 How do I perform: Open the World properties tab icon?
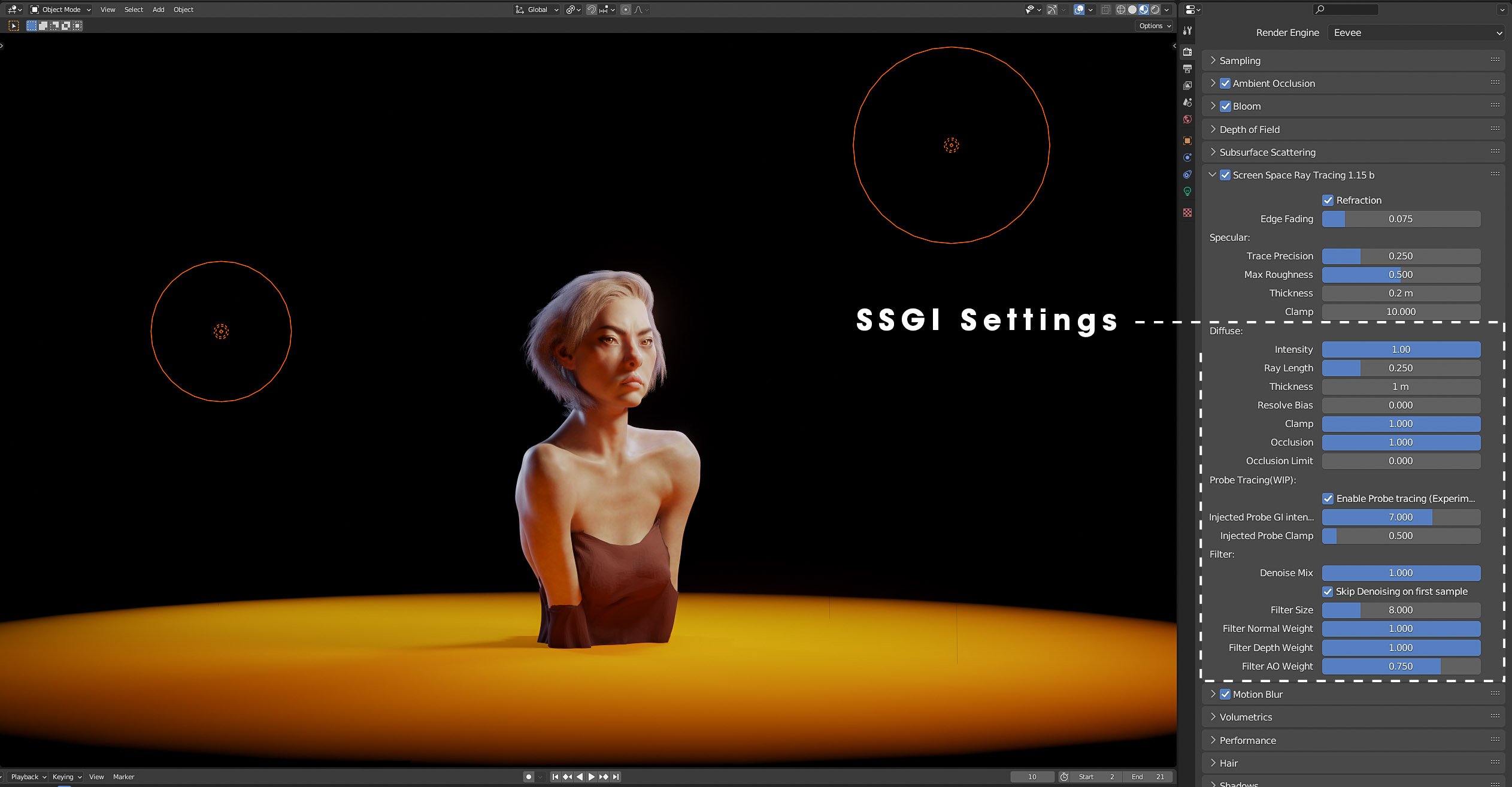click(1187, 119)
